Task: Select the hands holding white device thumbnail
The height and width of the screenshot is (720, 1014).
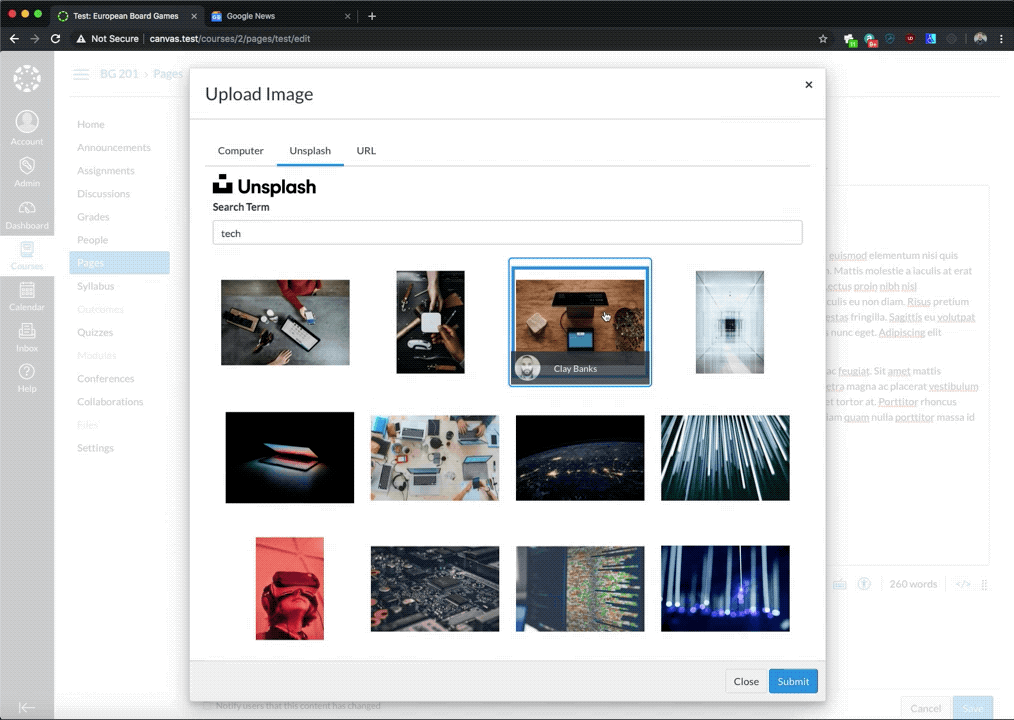Action: click(x=430, y=322)
